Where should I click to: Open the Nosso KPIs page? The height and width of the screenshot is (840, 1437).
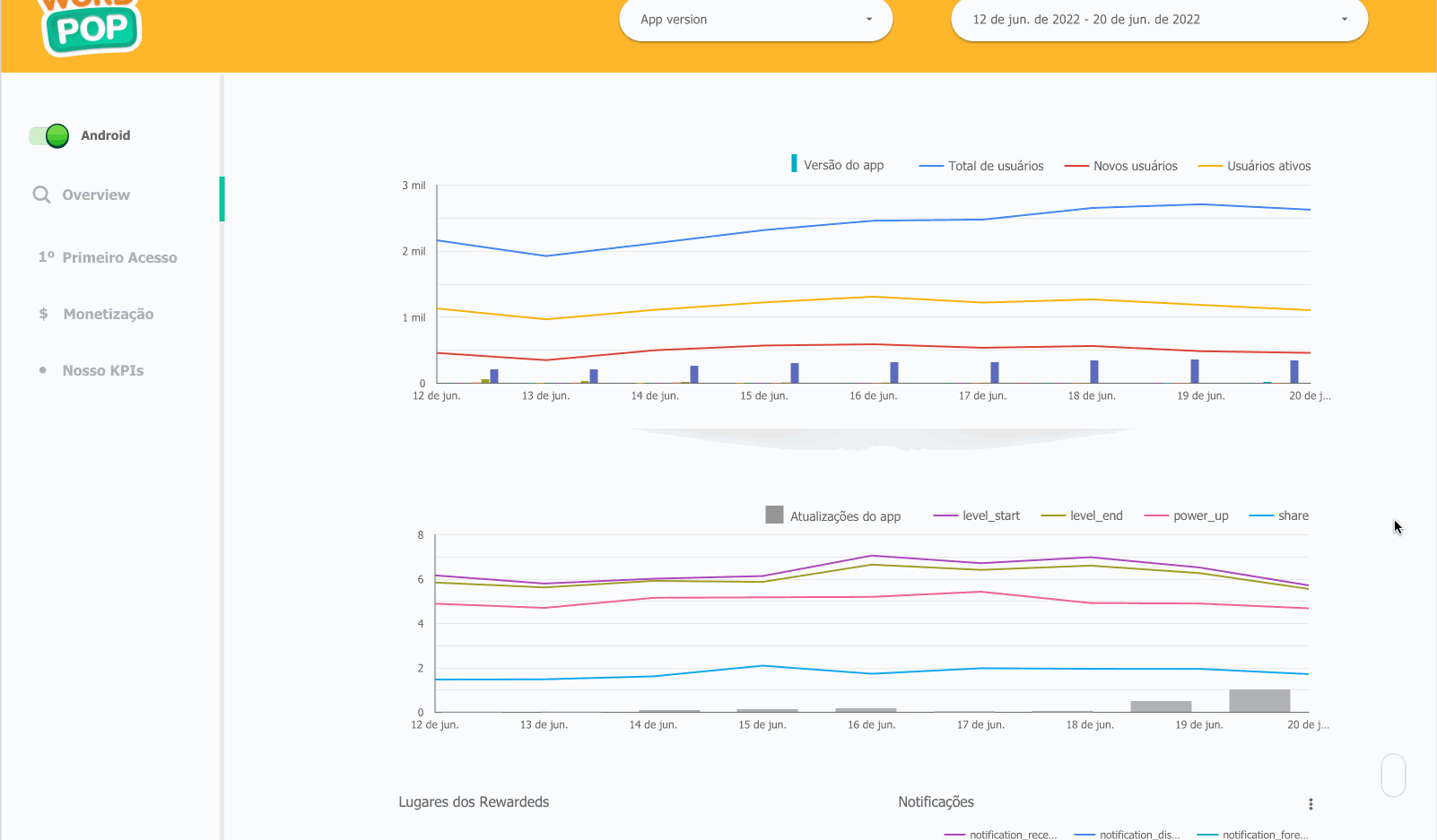coord(103,370)
